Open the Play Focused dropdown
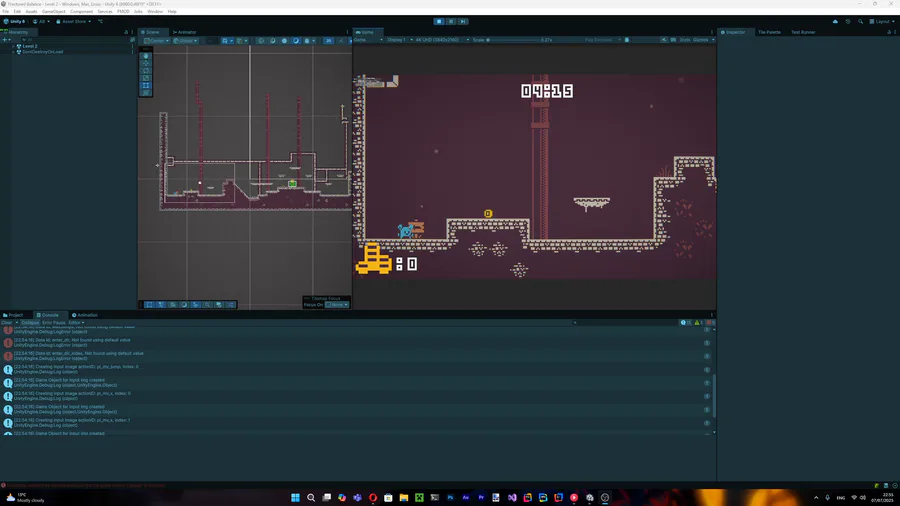Screen dimensions: 900x506 [x=602, y=40]
